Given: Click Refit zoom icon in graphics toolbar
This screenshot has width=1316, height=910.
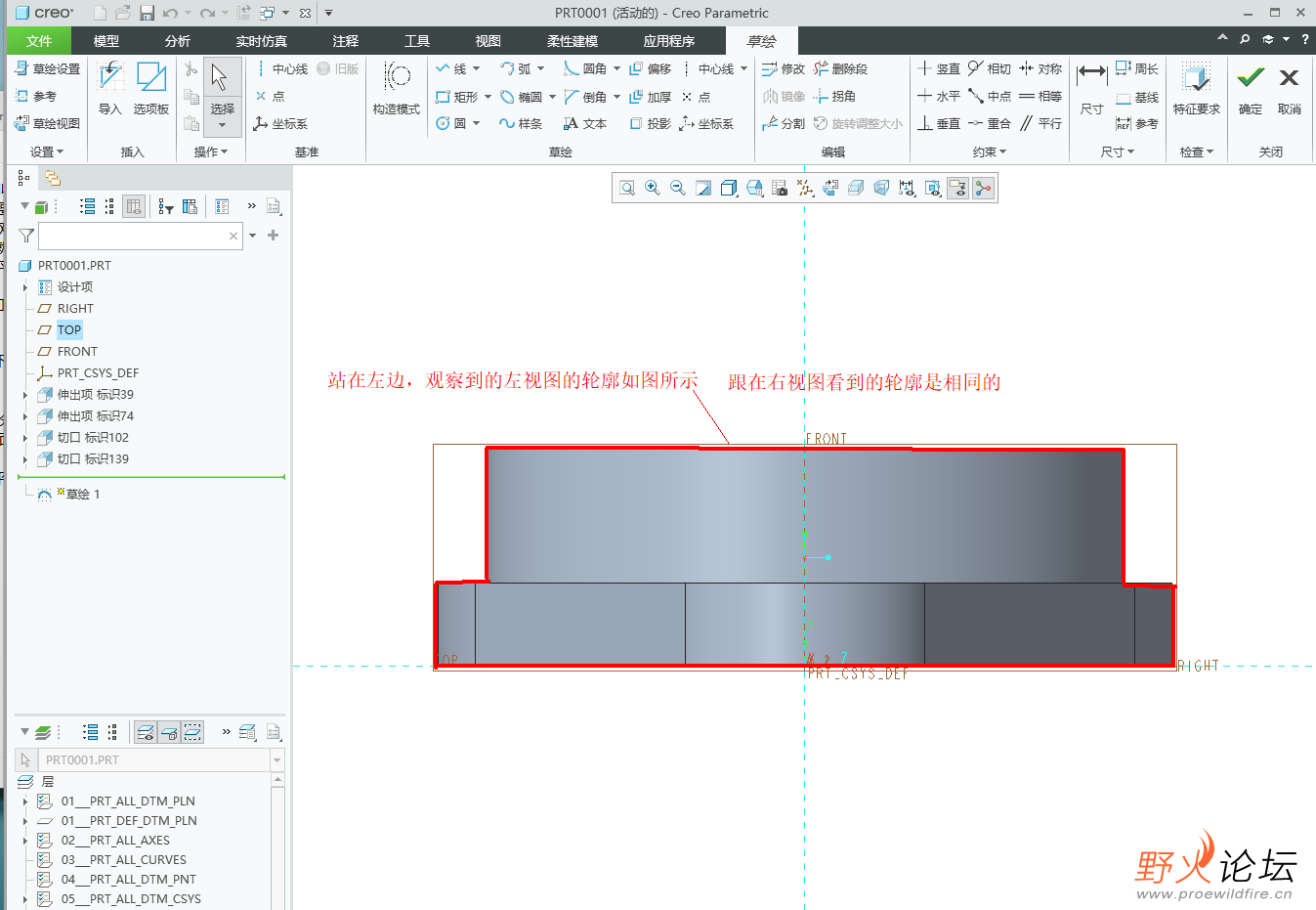Looking at the screenshot, I should [x=627, y=188].
